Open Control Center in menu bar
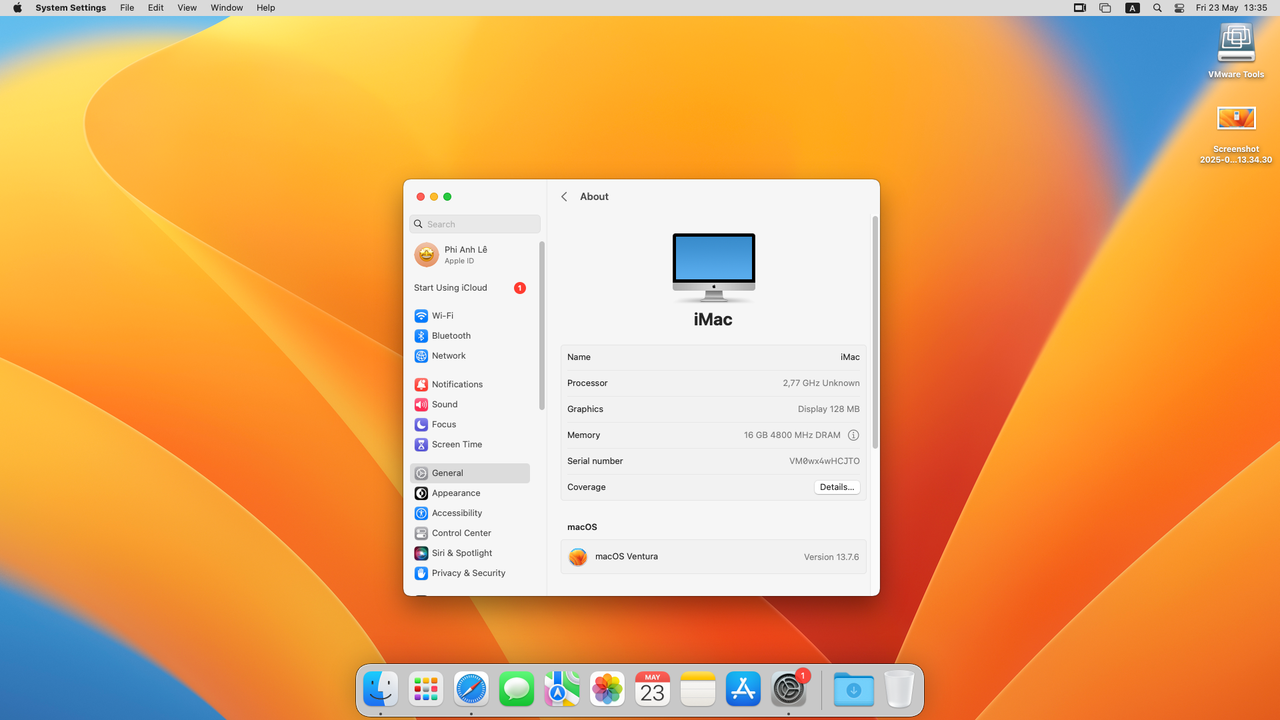The image size is (1280, 720). coord(1179,8)
